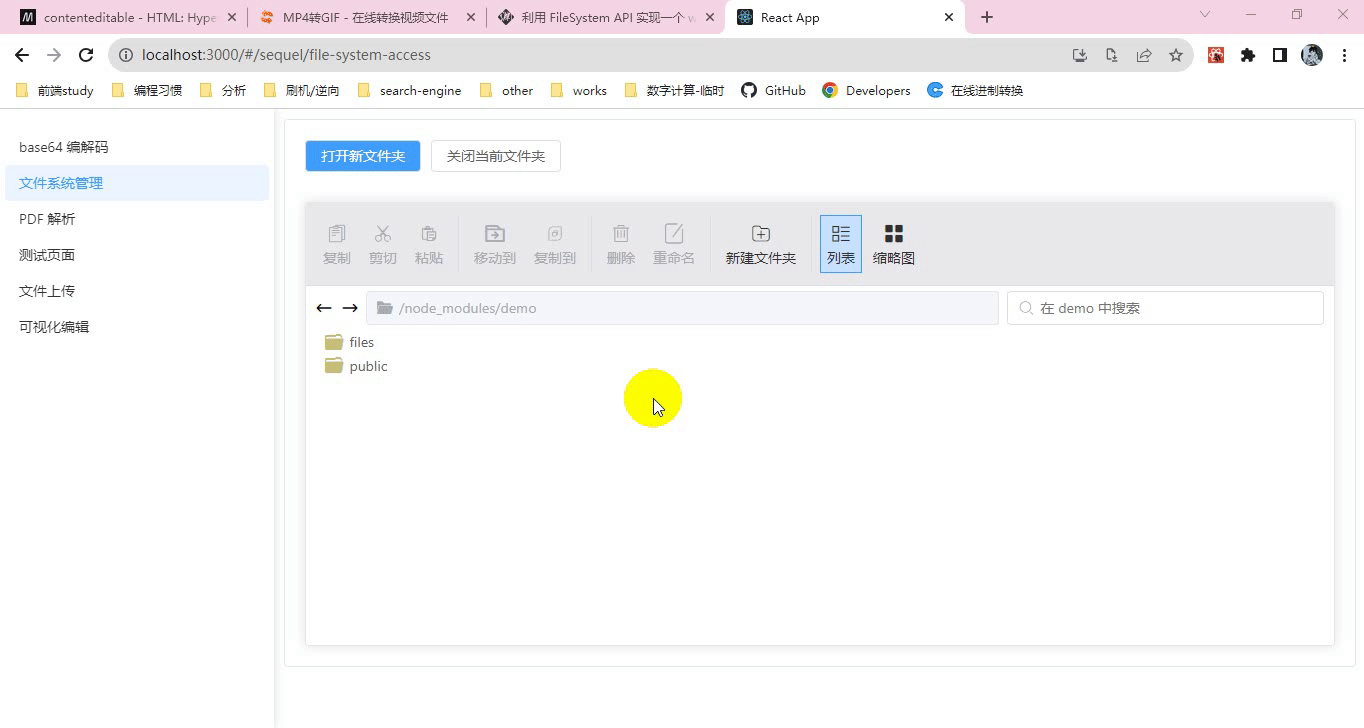
Task: Switch to thumbnail view (缩略图)
Action: 894,244
